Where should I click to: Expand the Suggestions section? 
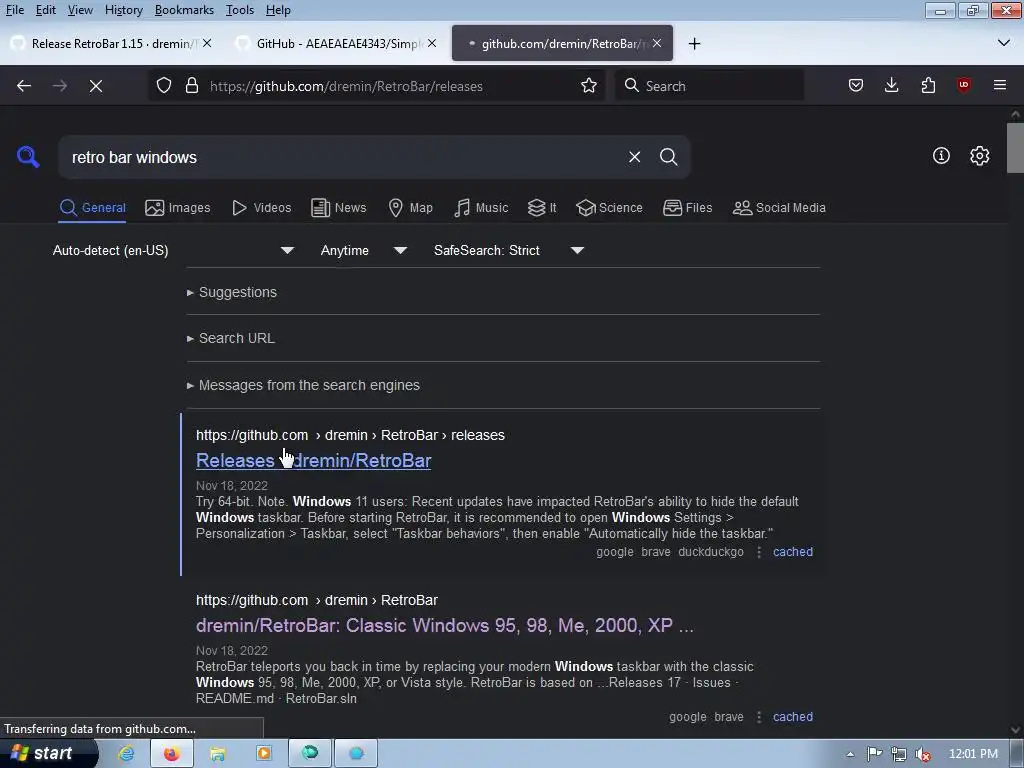[232, 292]
